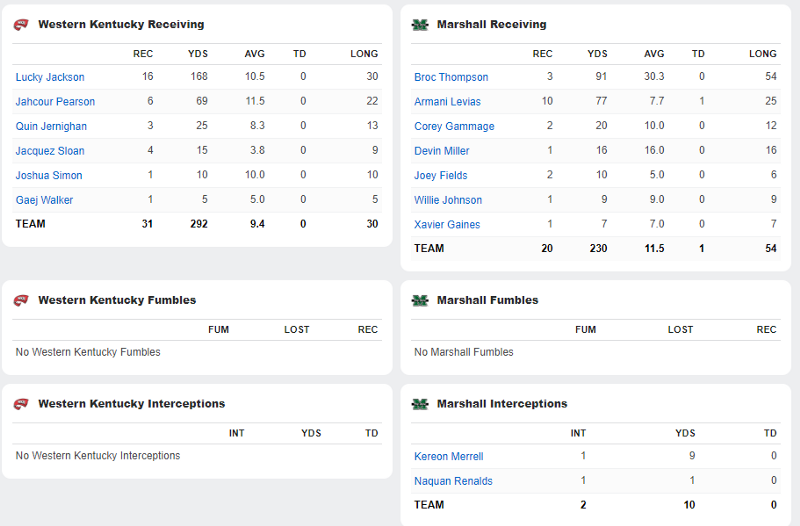This screenshot has width=800, height=526.
Task: Click the Marshall Fumbles heading
Action: click(x=487, y=300)
